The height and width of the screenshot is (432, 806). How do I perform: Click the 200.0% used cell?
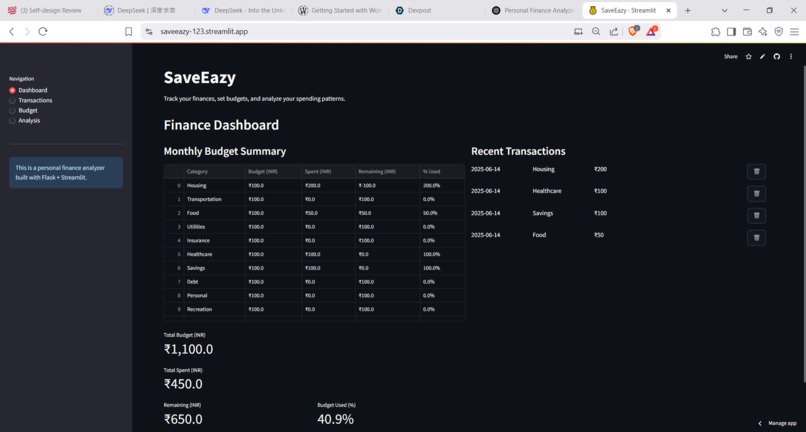pyautogui.click(x=442, y=186)
